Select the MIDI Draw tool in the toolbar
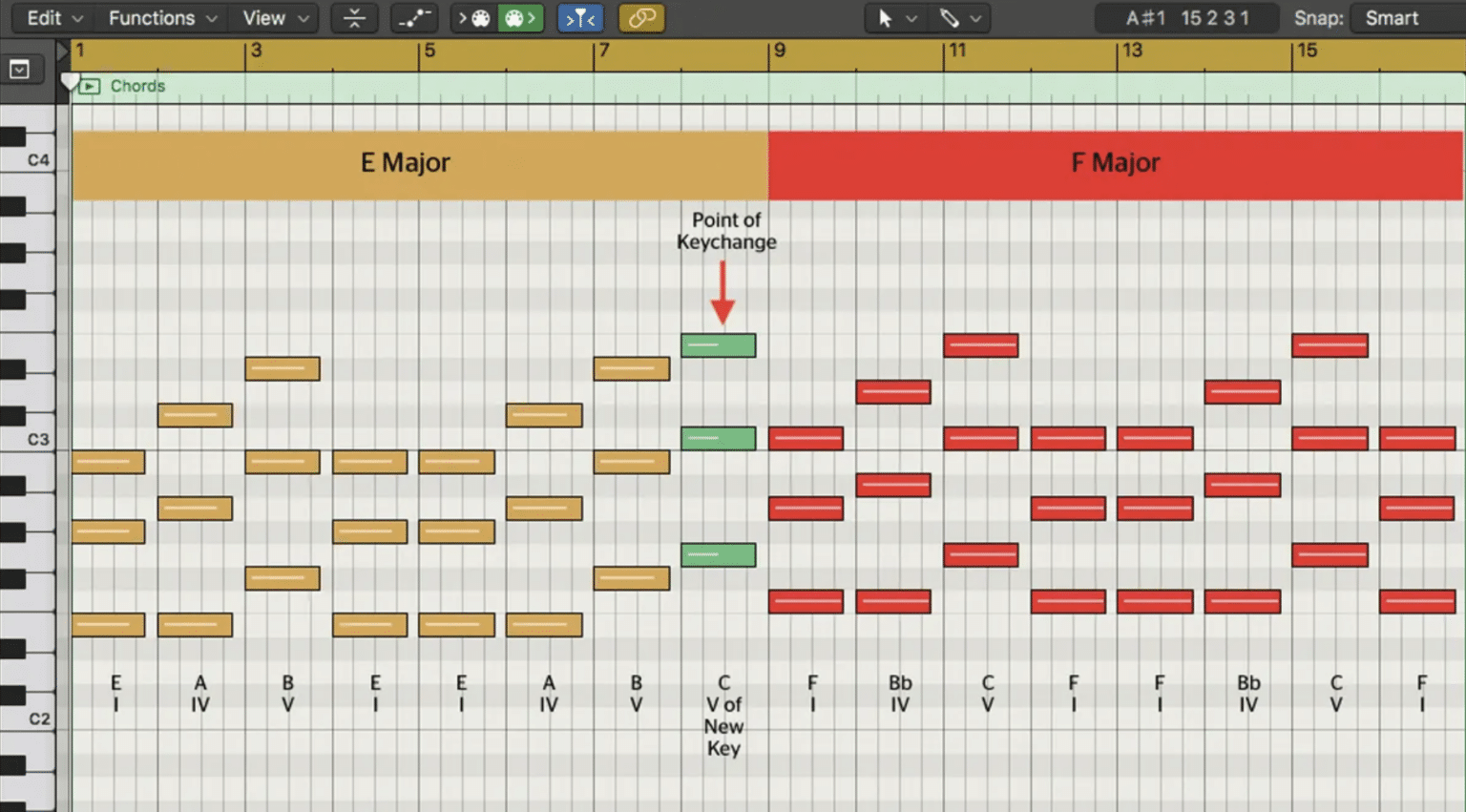This screenshot has width=1466, height=812. (414, 17)
